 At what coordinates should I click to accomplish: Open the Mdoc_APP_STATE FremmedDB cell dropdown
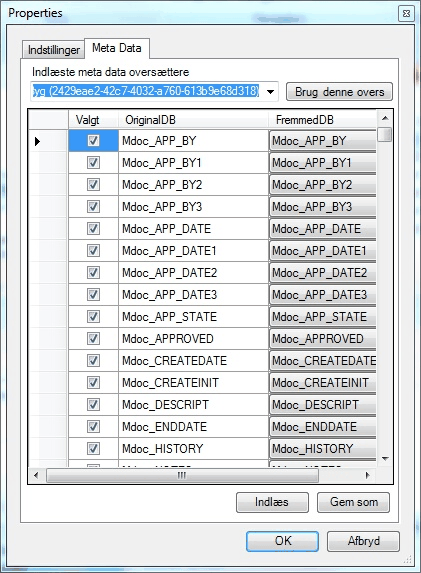tap(323, 317)
